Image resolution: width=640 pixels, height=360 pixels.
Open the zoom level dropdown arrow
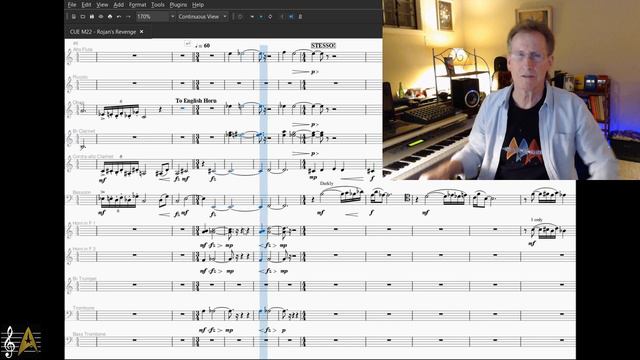[172, 17]
